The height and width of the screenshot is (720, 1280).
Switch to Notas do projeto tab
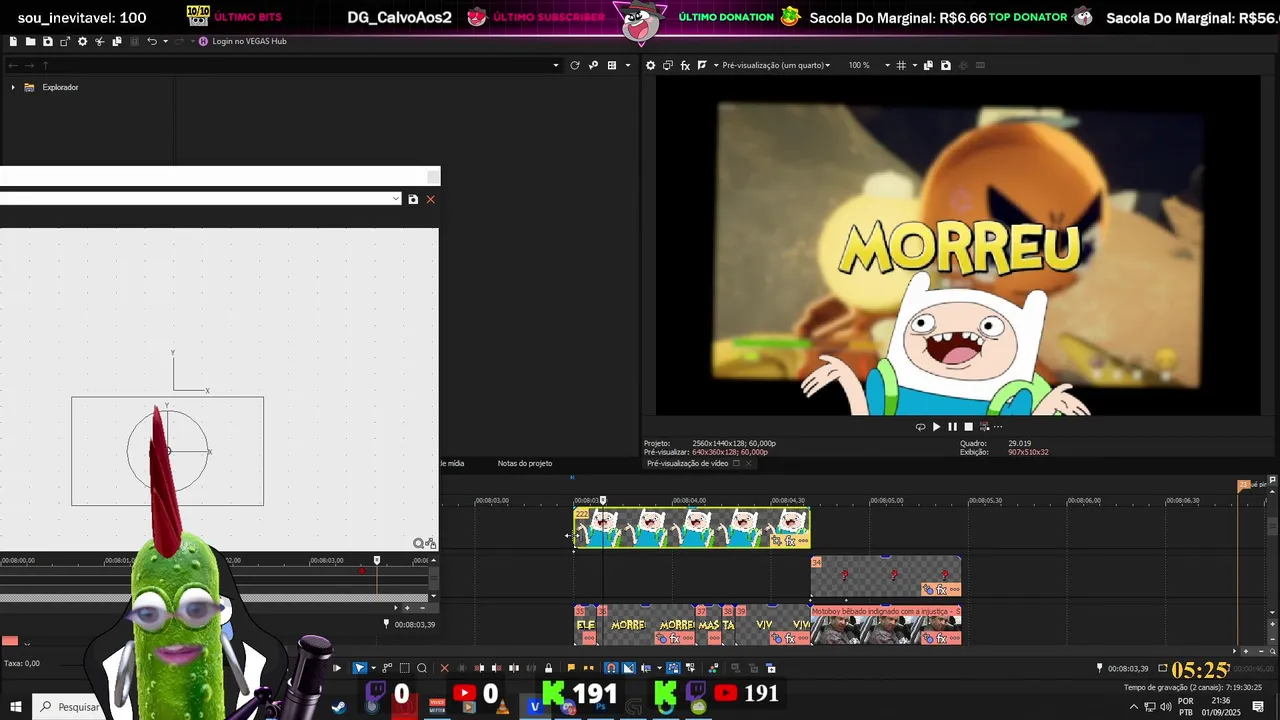click(525, 463)
